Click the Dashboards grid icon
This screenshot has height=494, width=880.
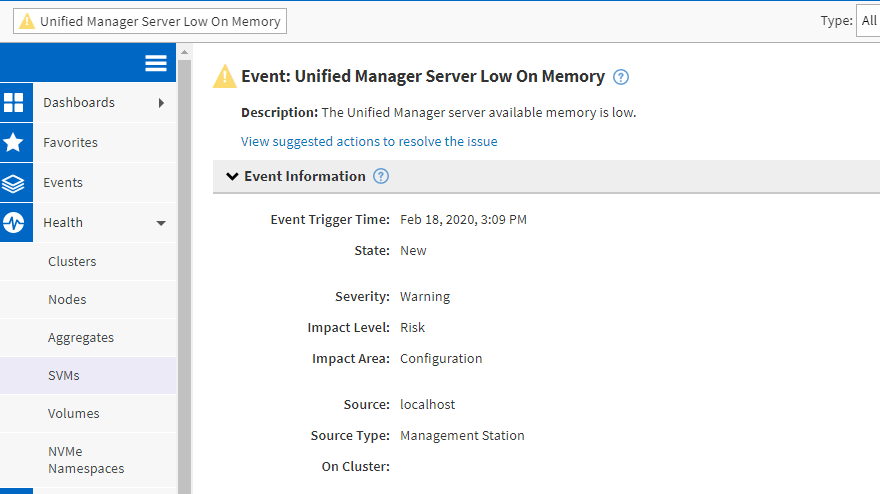point(14,103)
